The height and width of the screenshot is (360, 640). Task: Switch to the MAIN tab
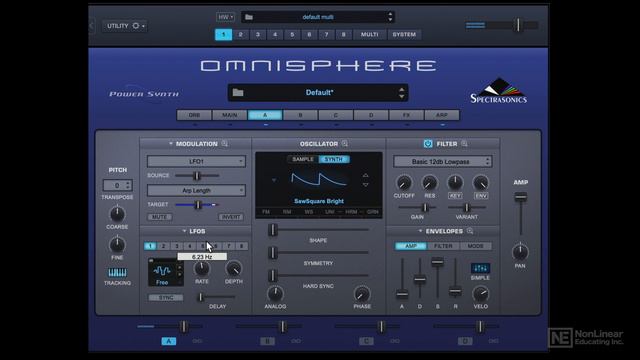tap(230, 115)
